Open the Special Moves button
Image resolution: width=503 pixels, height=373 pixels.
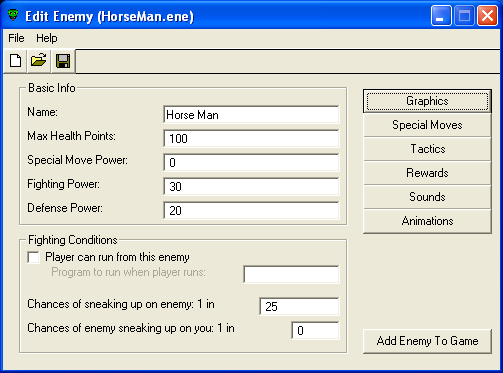[427, 125]
